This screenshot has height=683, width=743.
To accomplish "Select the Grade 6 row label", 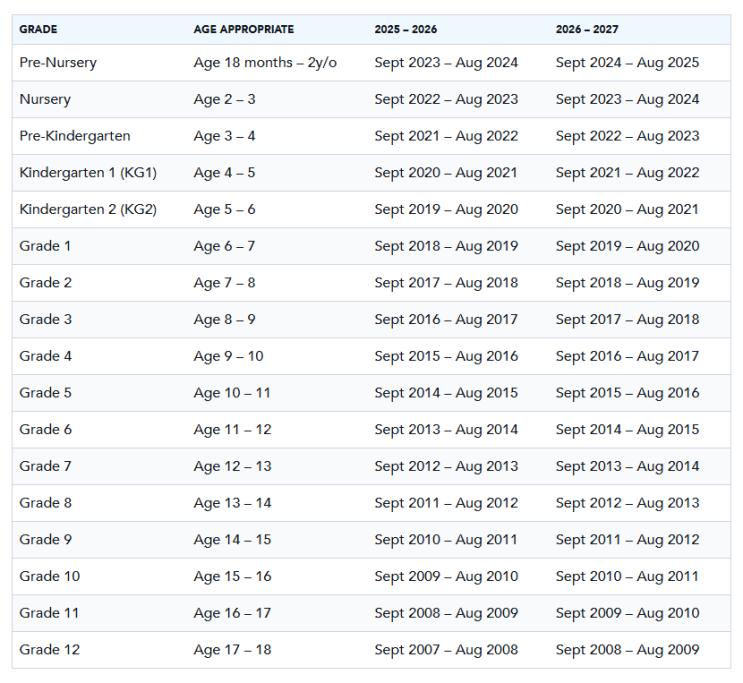I will coord(45,429).
